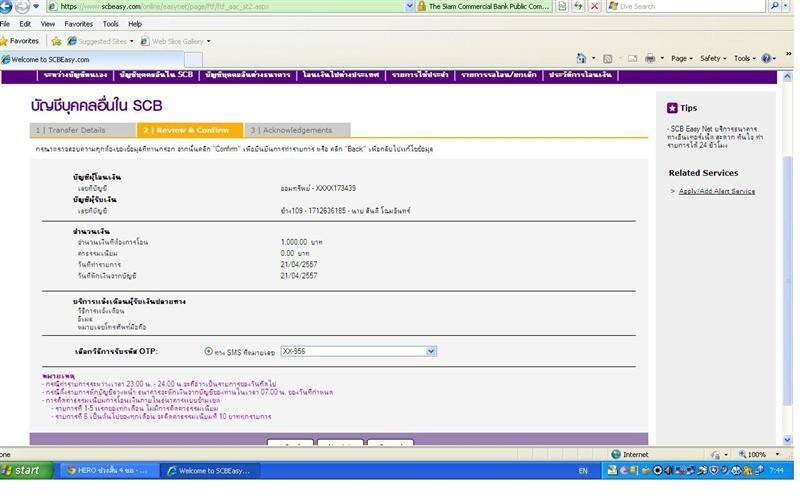Click the RSS feeds icon
This screenshot has height=500, width=800.
608,59
